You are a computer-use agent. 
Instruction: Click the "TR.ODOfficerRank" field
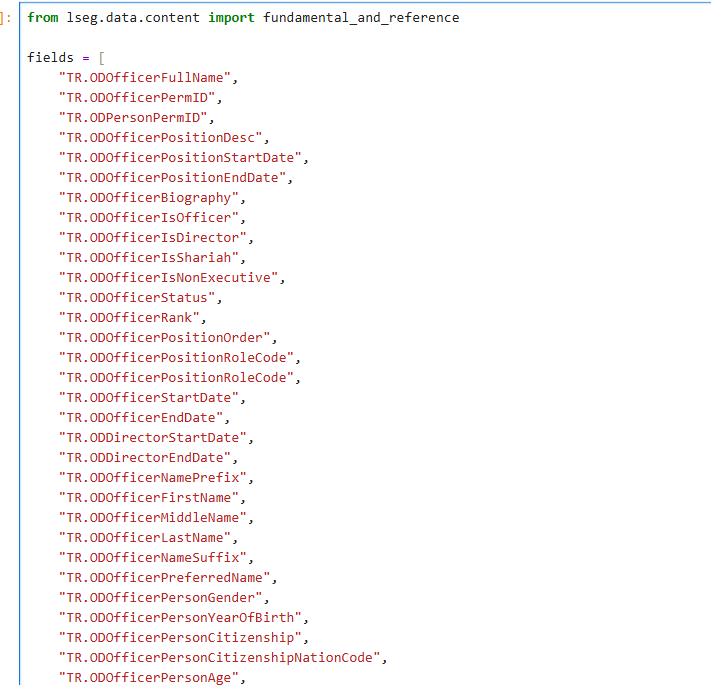click(x=129, y=317)
